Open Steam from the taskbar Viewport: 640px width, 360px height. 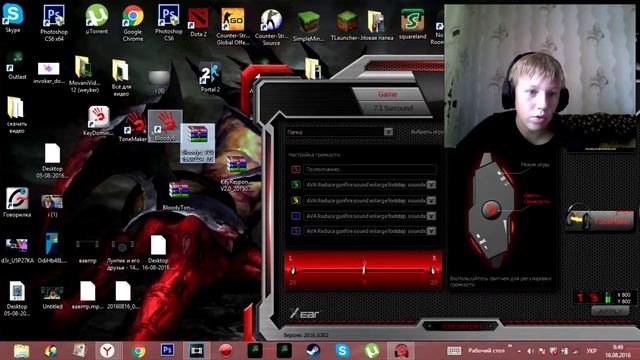pos(313,351)
